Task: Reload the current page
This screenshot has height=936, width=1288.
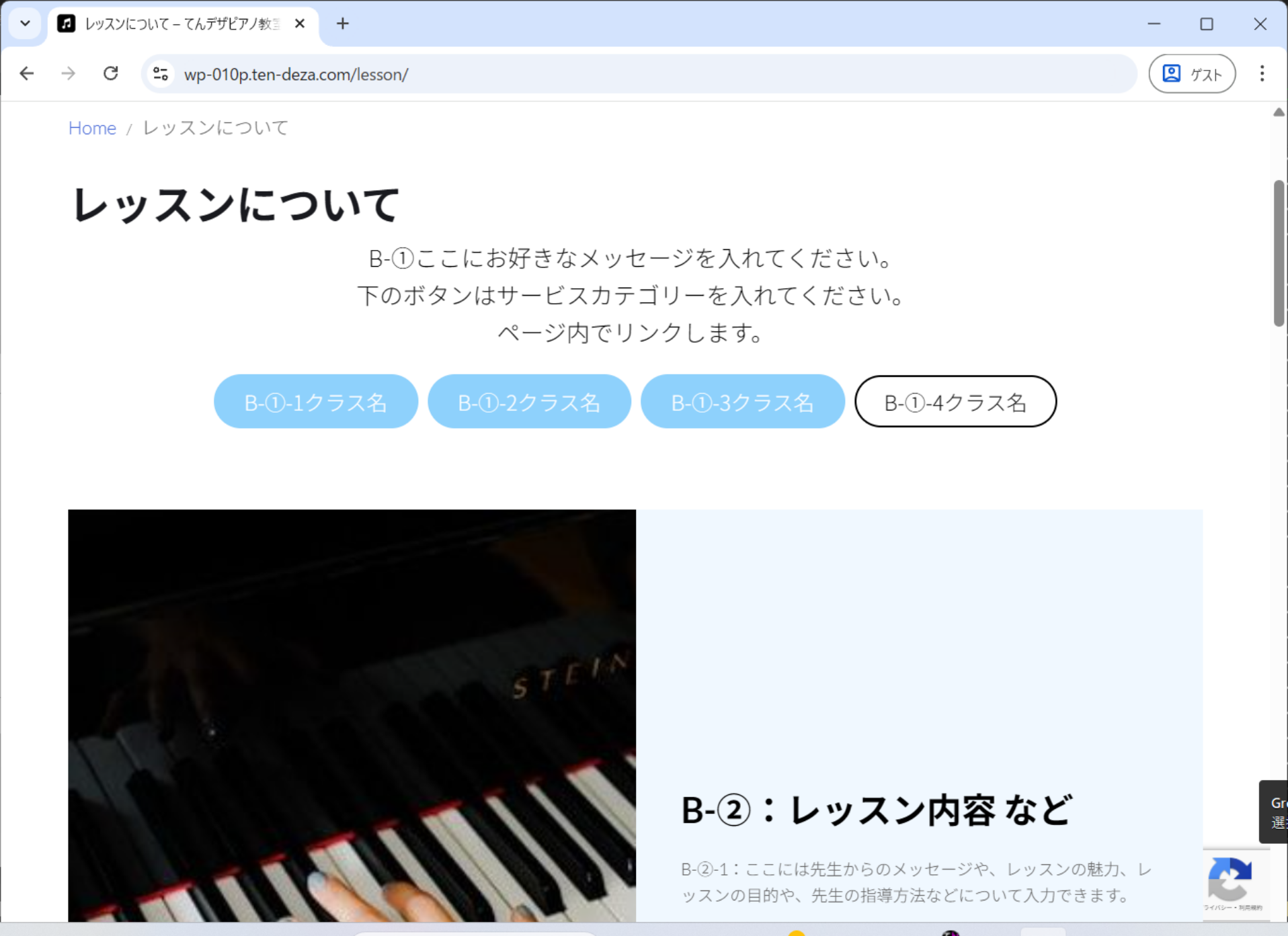Action: pos(111,74)
